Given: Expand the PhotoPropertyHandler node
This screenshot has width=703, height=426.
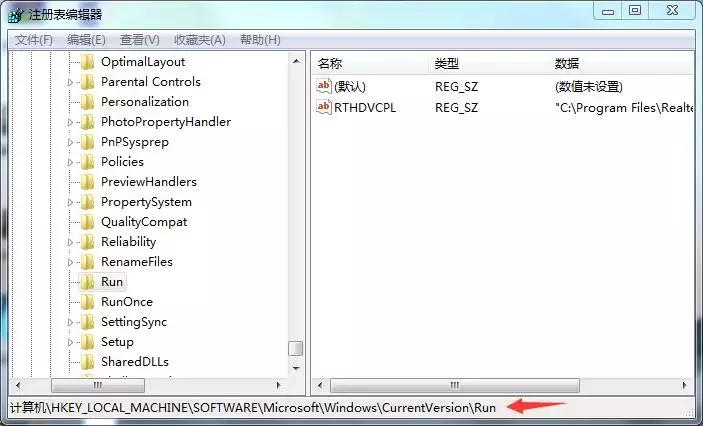Looking at the screenshot, I should tap(71, 122).
